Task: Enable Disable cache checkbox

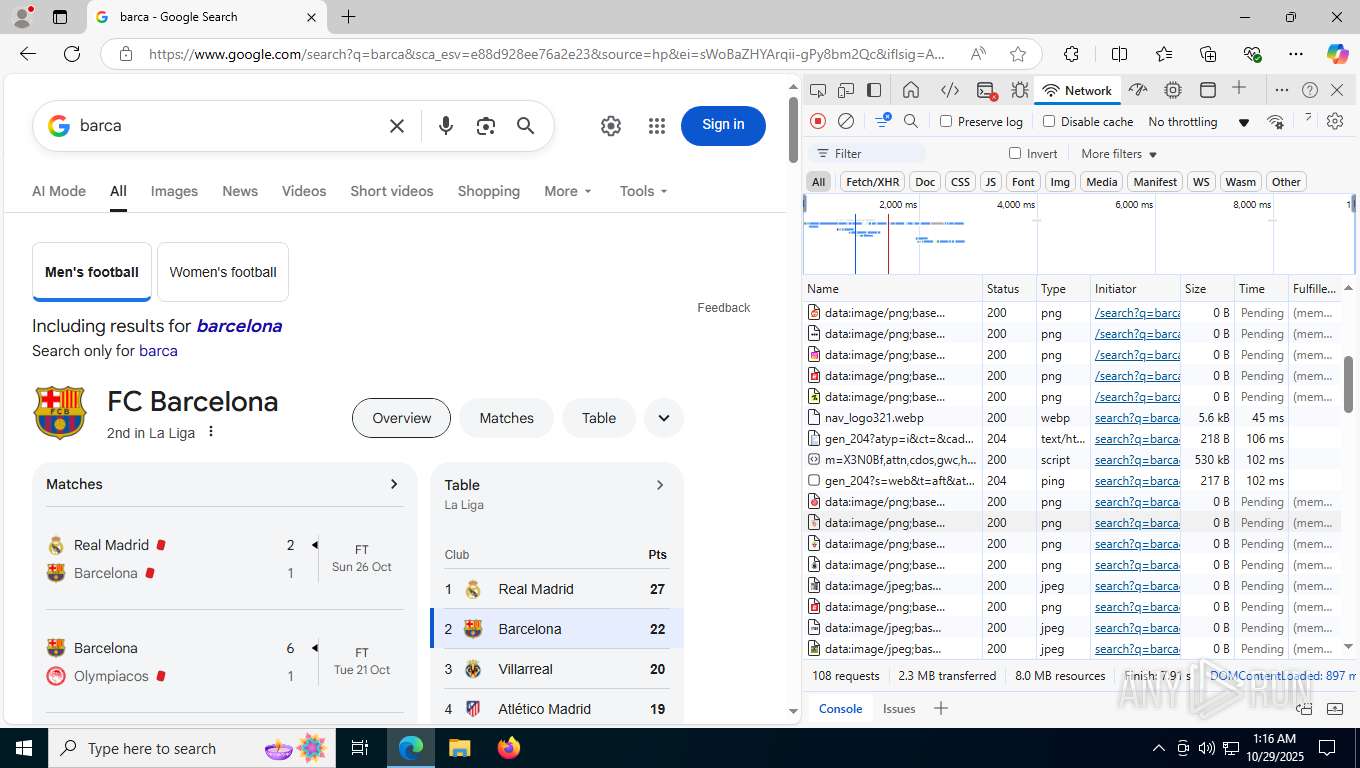Action: click(1049, 121)
